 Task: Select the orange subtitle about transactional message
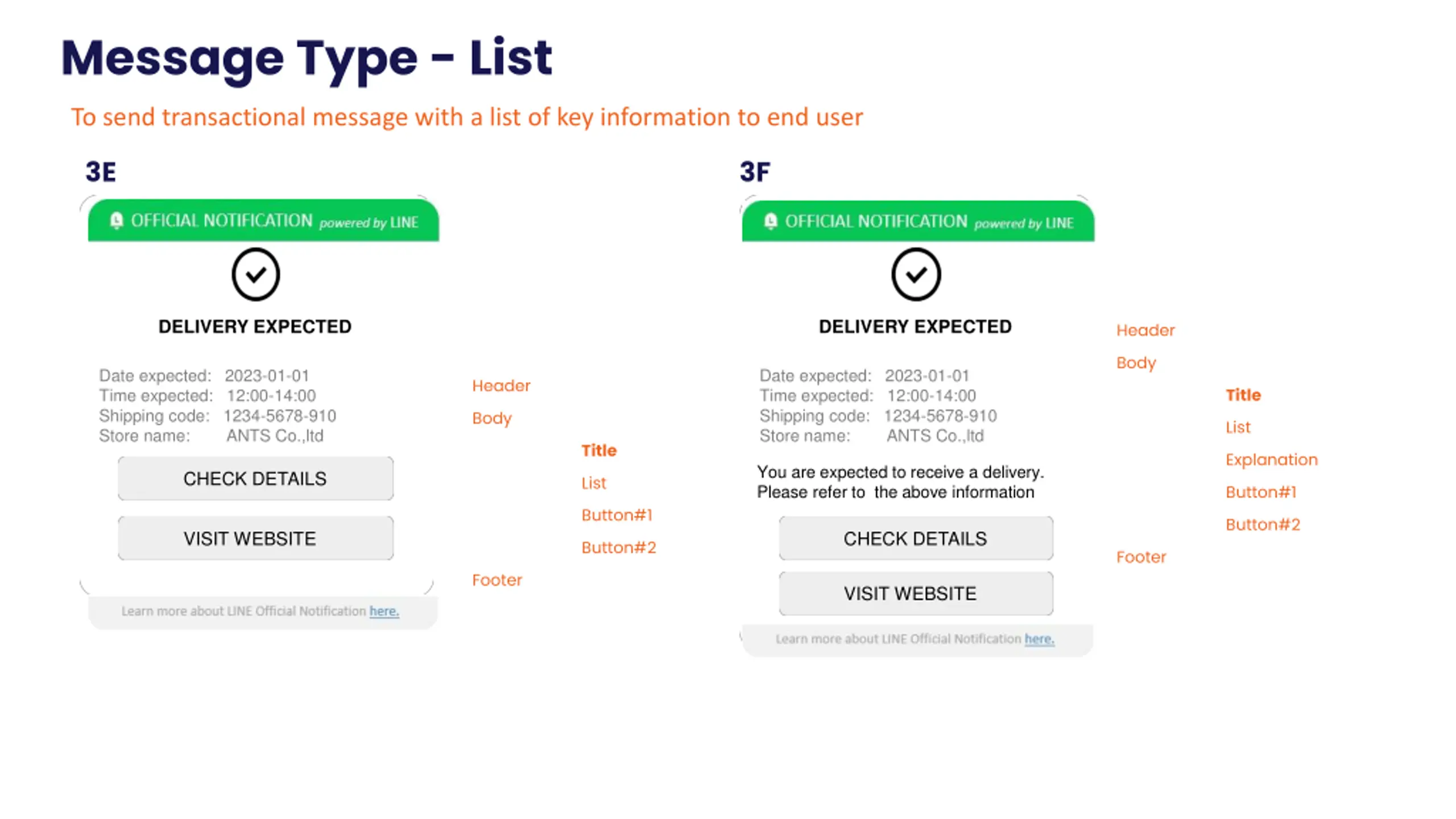(x=466, y=117)
